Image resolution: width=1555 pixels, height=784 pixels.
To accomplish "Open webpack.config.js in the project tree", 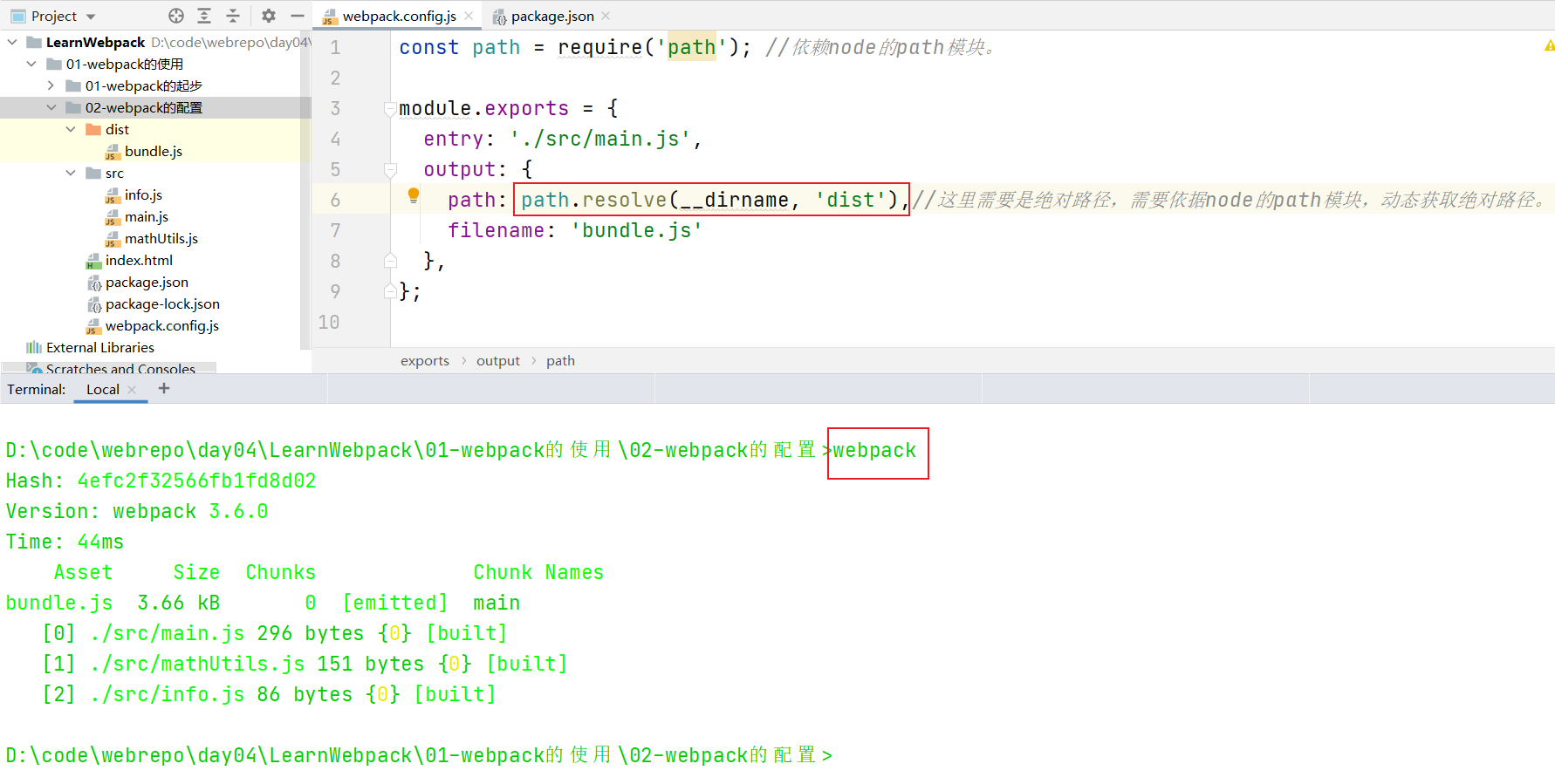I will coord(162,325).
